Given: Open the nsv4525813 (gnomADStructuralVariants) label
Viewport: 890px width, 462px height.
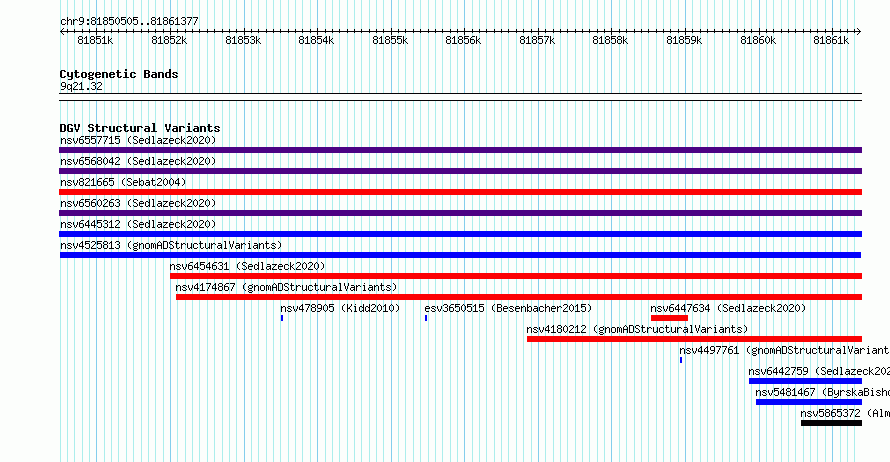Looking at the screenshot, I should (x=171, y=245).
